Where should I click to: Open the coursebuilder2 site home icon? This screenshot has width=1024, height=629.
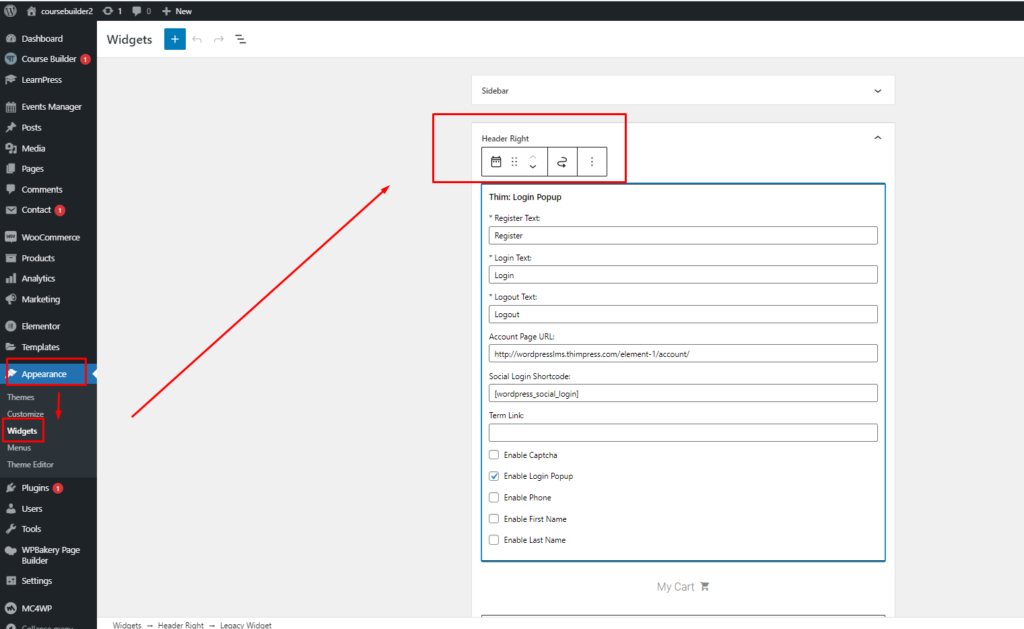(31, 11)
